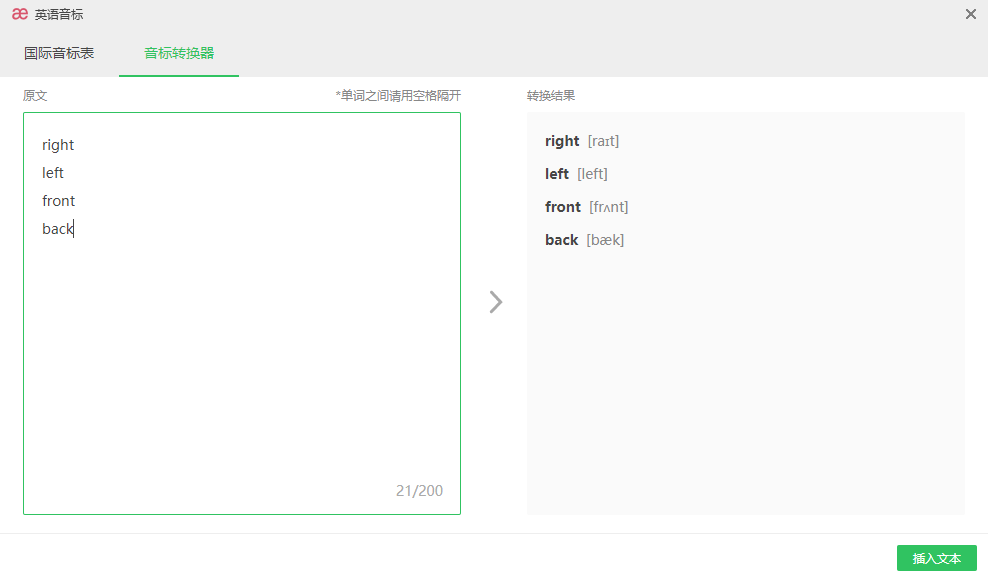
Task: Select the 音标转换器 tab
Action: tap(179, 53)
